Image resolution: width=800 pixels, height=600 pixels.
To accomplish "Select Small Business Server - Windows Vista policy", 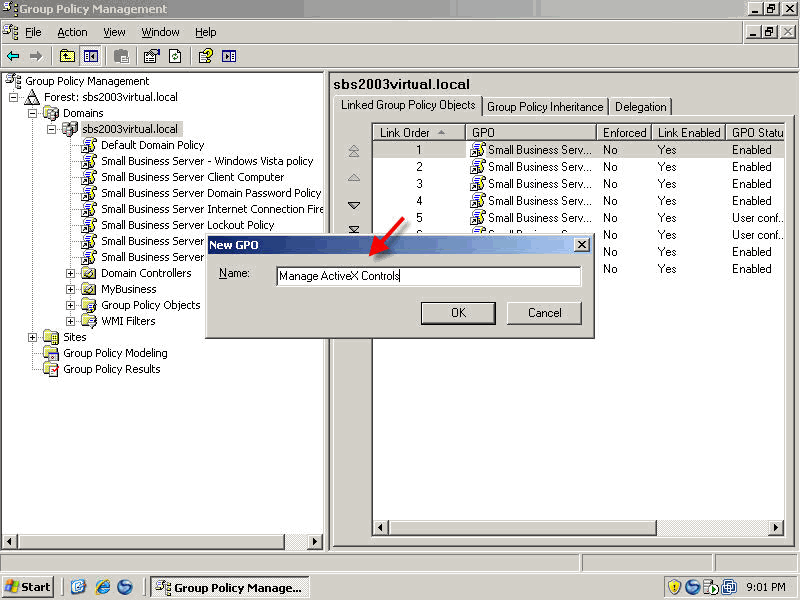I will tap(207, 161).
